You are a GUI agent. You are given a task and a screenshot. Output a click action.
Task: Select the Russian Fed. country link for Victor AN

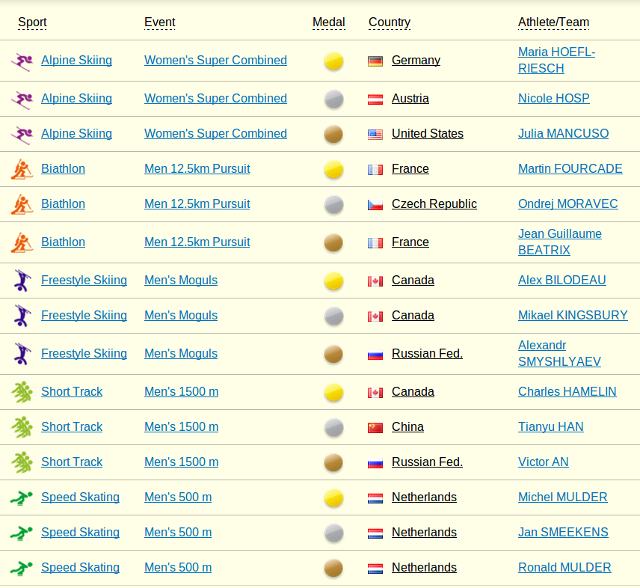coord(427,462)
